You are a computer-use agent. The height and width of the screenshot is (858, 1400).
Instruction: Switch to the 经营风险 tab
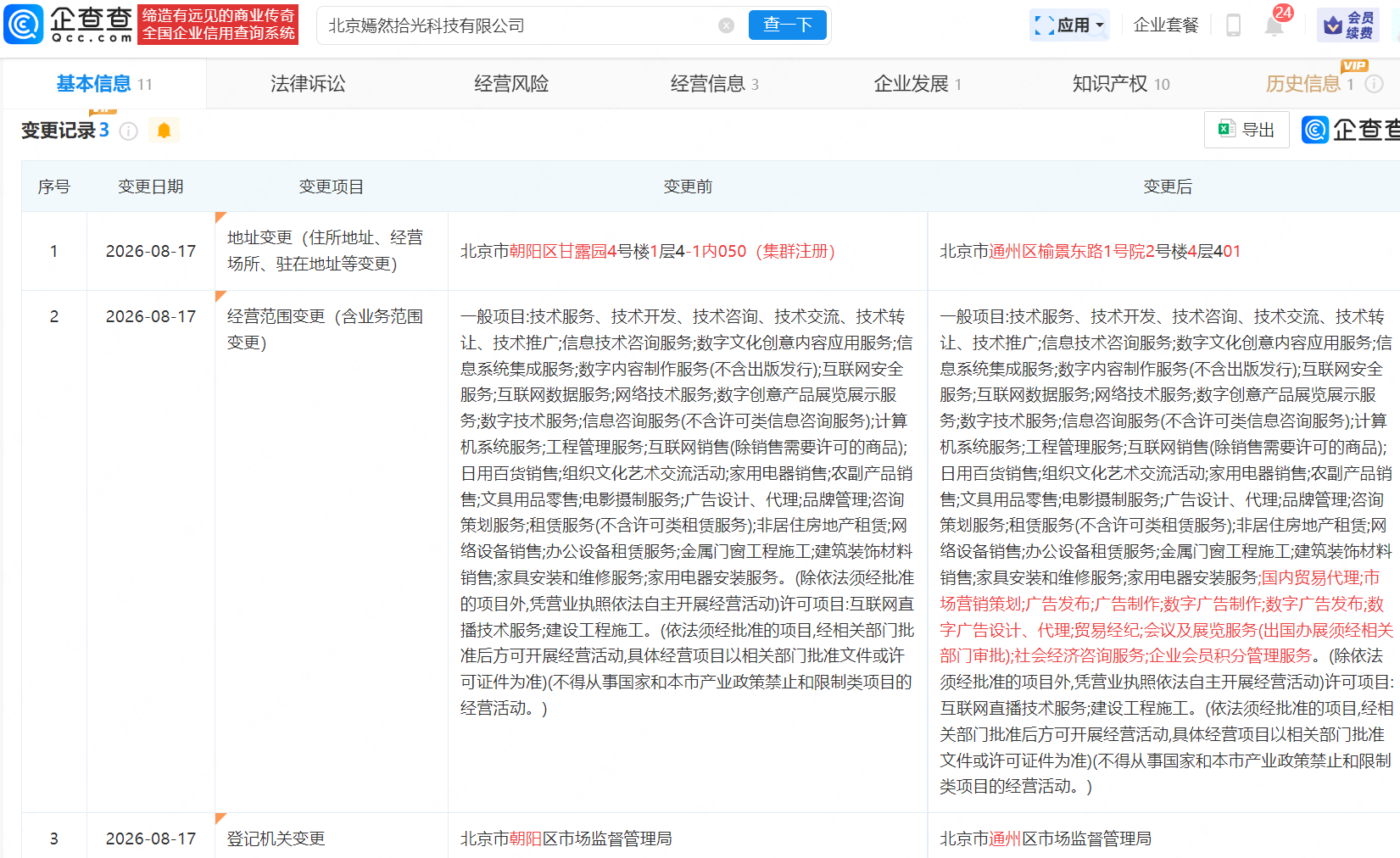click(x=511, y=84)
